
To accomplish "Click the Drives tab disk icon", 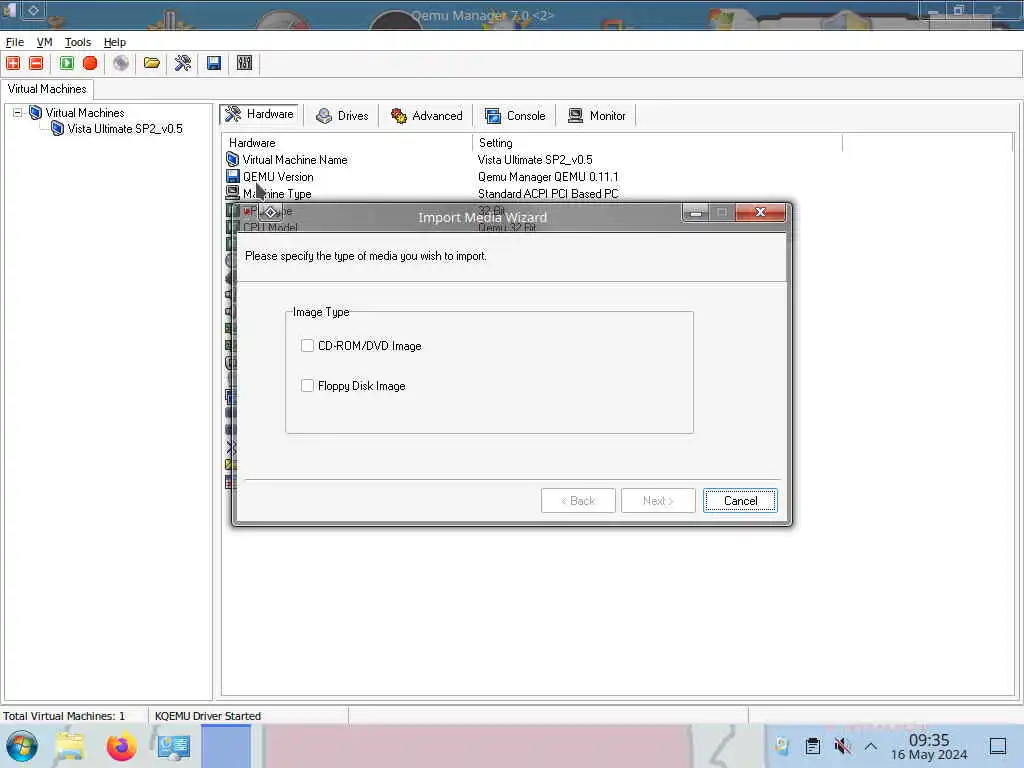I will (323, 116).
